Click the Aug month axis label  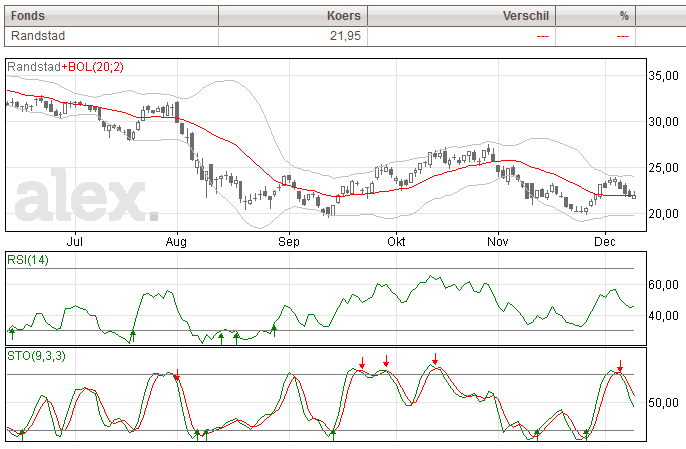point(176,242)
